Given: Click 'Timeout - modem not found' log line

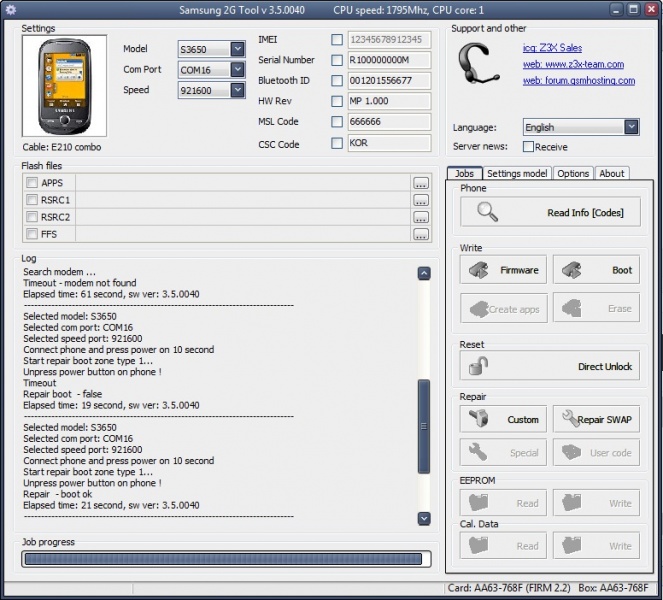Looking at the screenshot, I should [79, 283].
